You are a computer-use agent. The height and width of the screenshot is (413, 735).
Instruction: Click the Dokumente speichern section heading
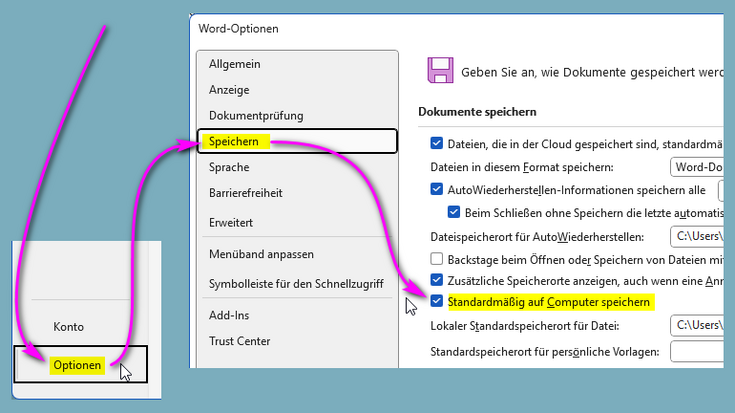[477, 112]
